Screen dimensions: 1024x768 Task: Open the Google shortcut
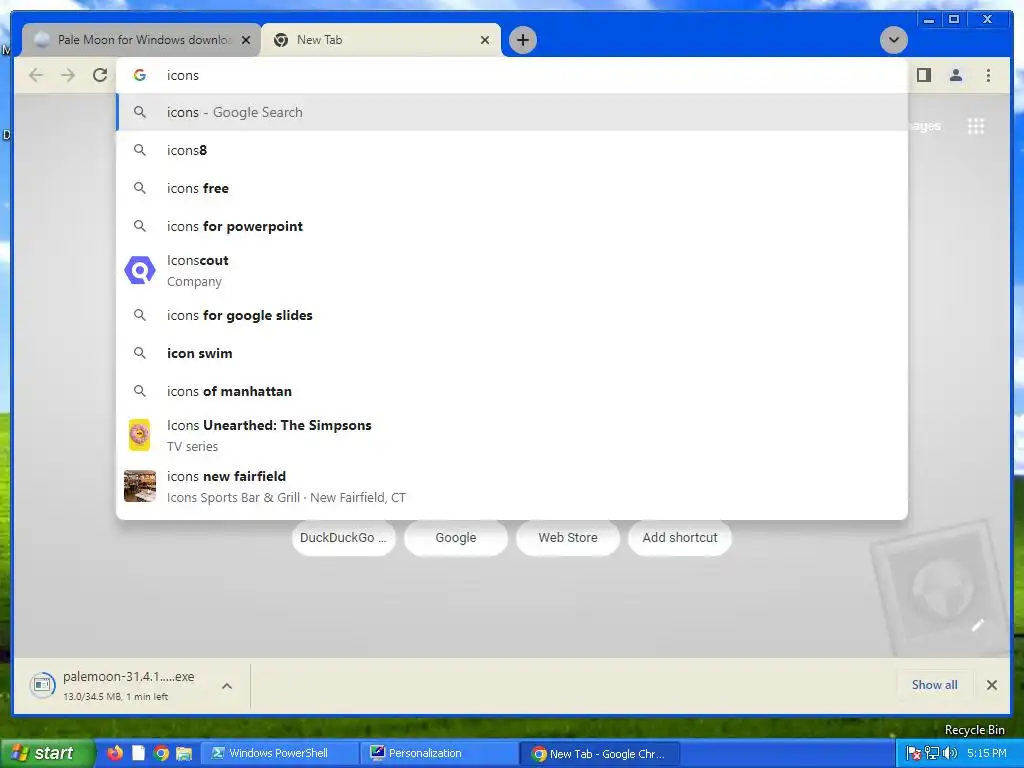[x=456, y=537]
